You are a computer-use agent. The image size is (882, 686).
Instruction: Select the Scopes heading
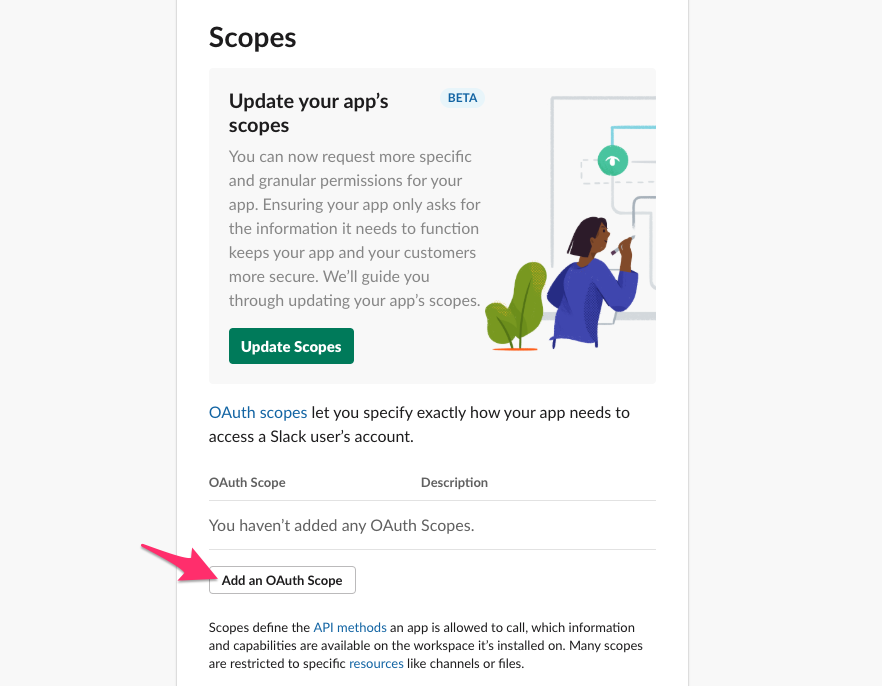click(252, 38)
